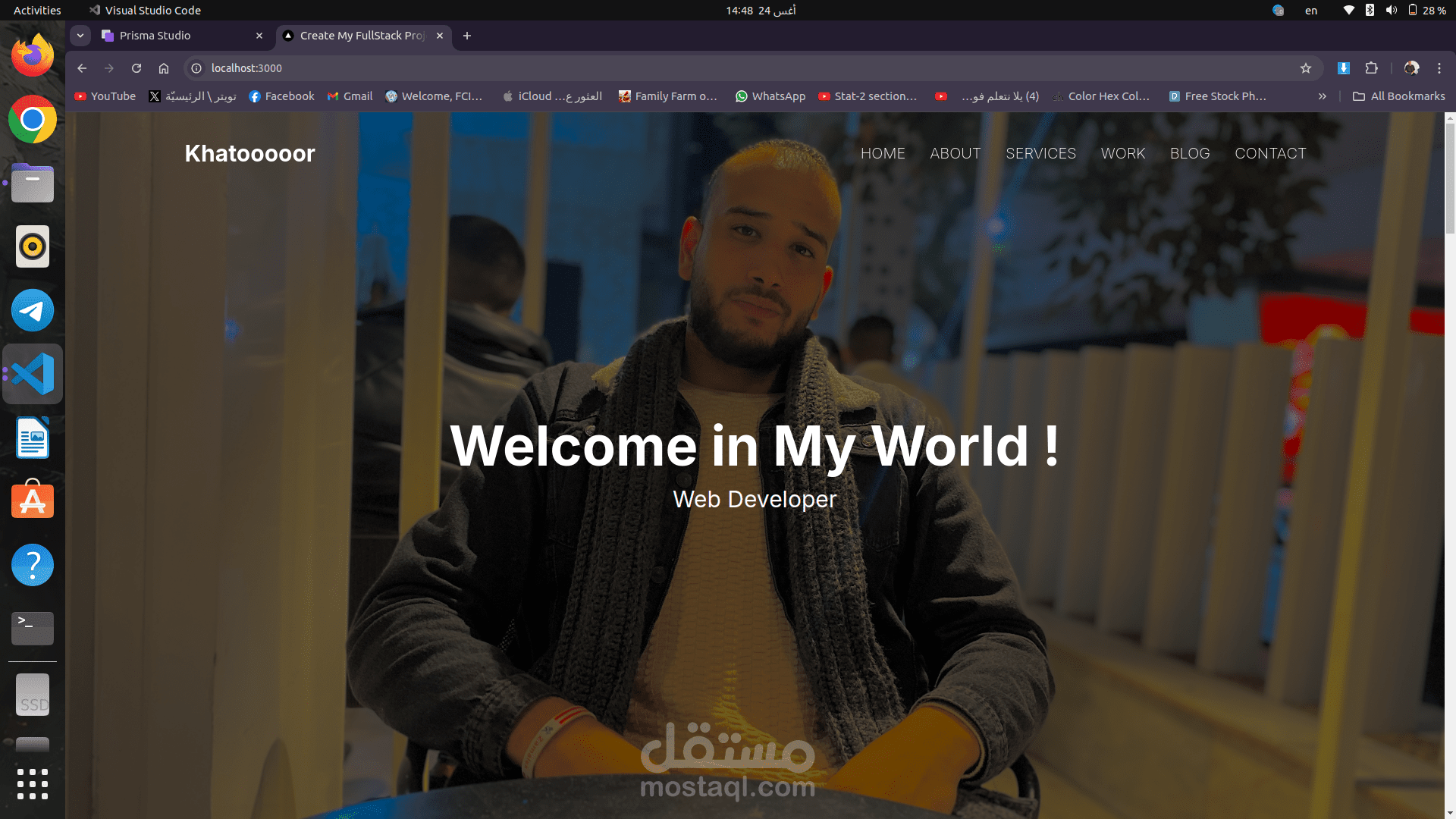
Task: Bookmark this page with the star icon
Action: (x=1306, y=68)
